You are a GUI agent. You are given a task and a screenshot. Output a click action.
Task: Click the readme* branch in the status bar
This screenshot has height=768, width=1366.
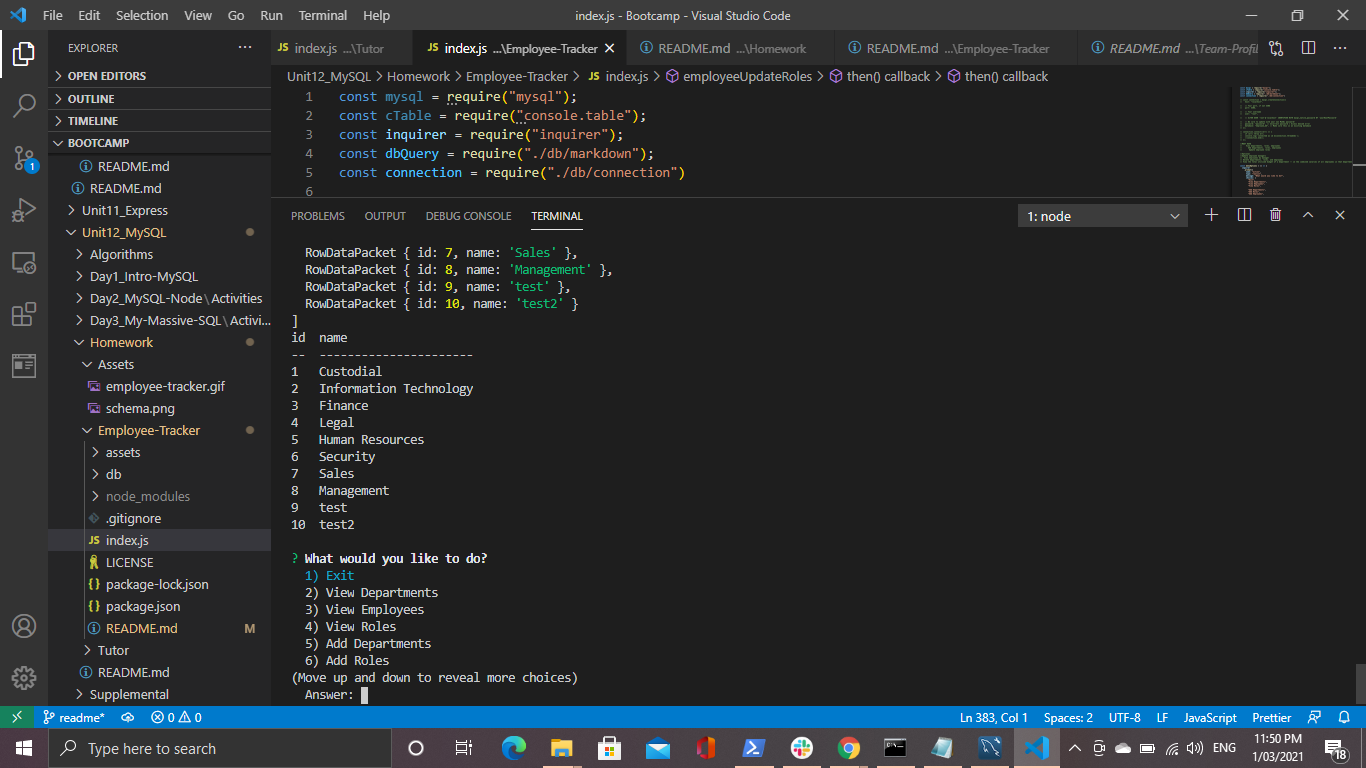[74, 717]
